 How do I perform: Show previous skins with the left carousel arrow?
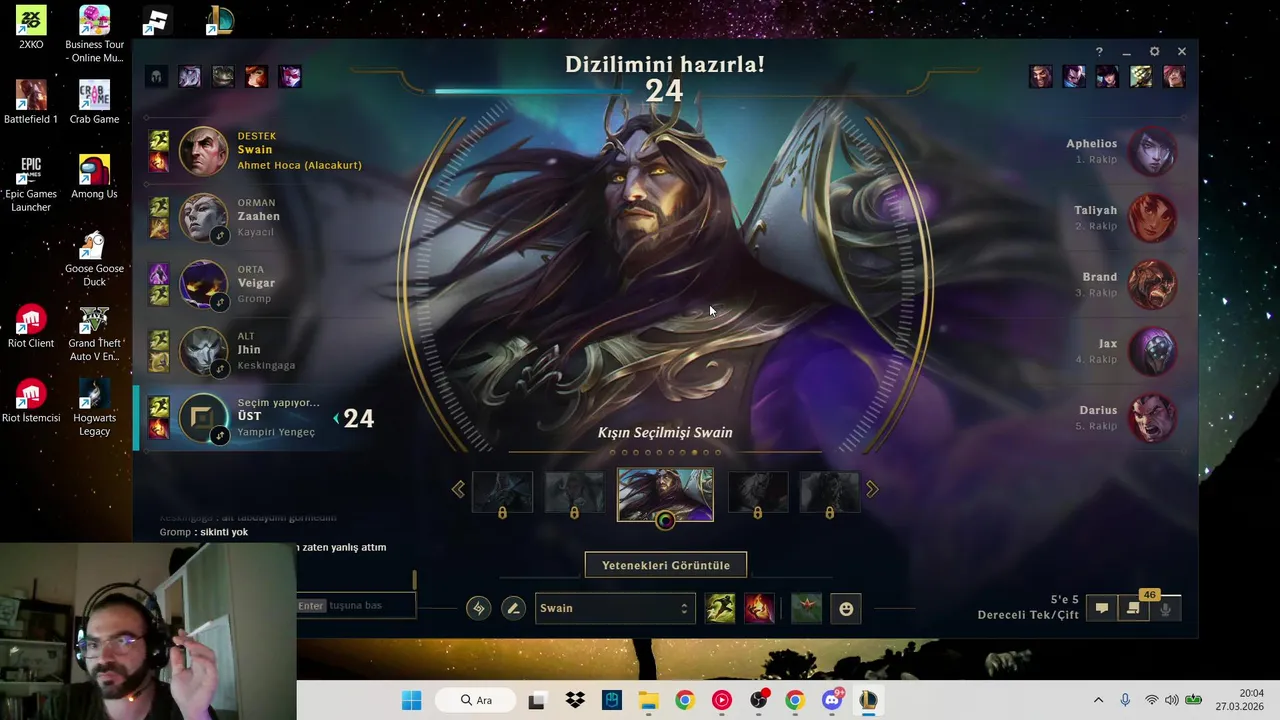[458, 489]
